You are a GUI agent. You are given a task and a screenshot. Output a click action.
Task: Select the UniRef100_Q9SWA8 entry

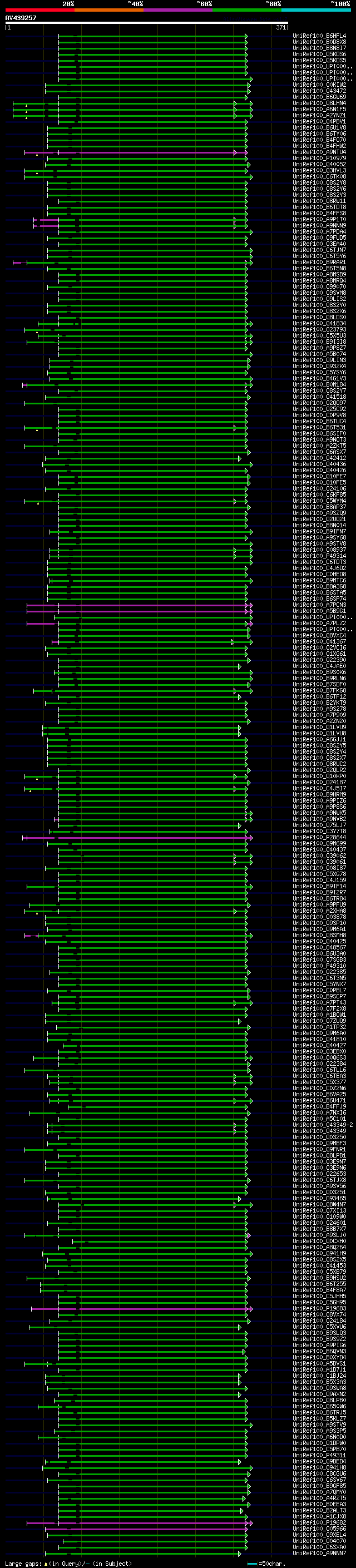point(319,1388)
